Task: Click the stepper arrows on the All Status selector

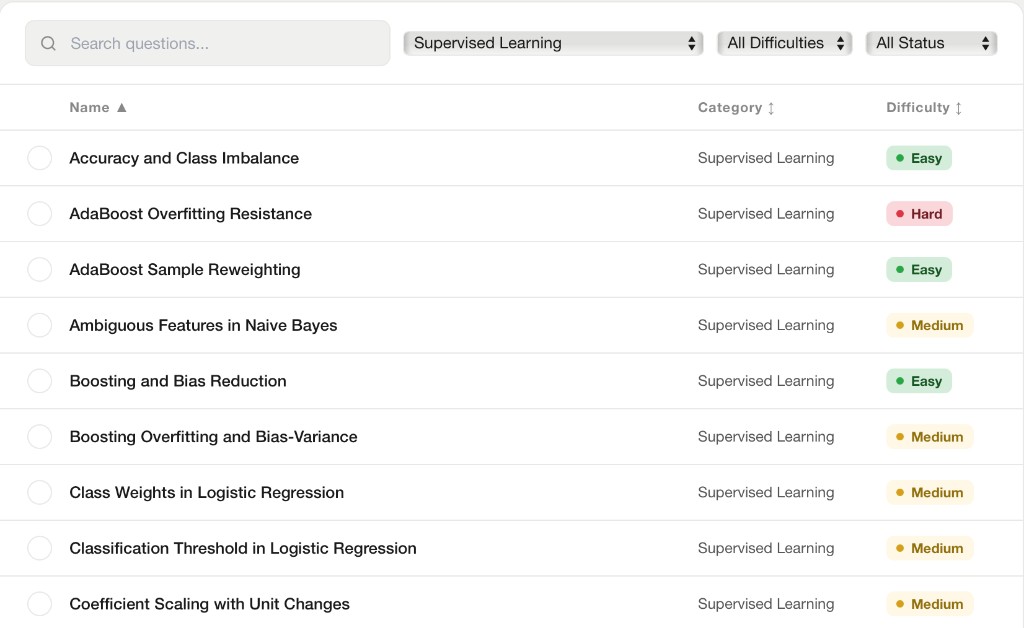Action: tap(986, 43)
